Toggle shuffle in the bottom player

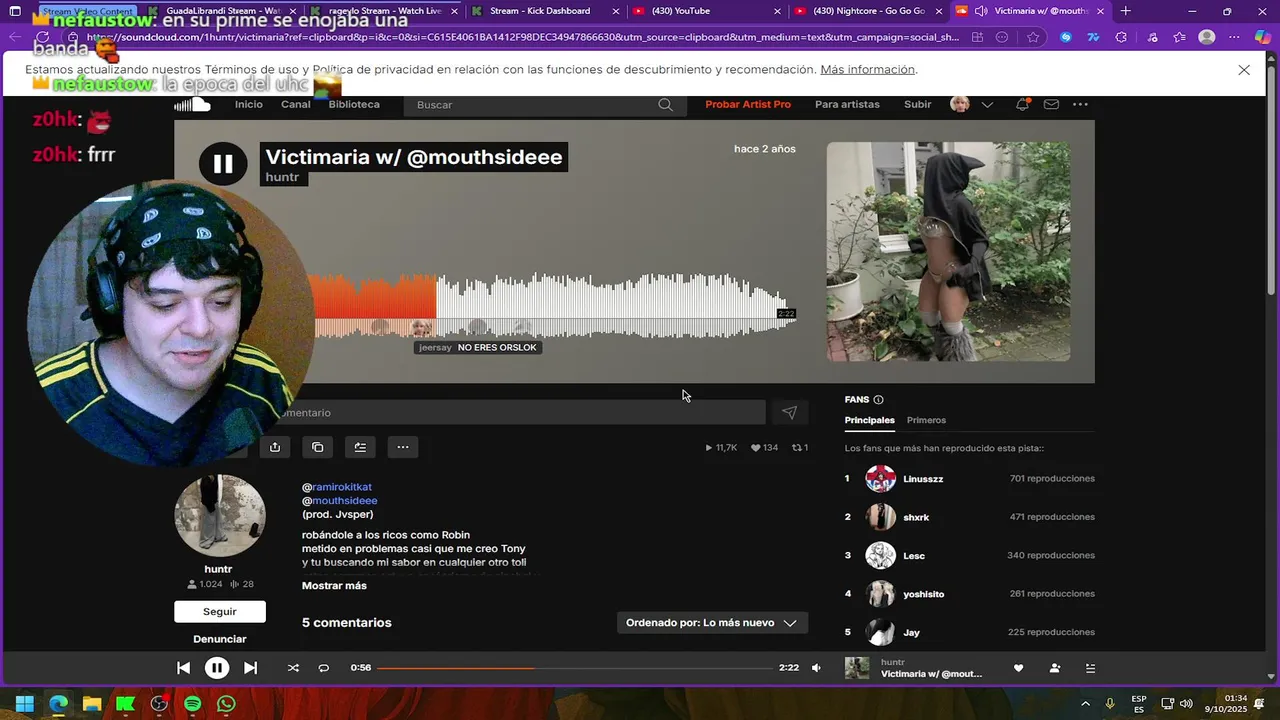pyautogui.click(x=293, y=668)
